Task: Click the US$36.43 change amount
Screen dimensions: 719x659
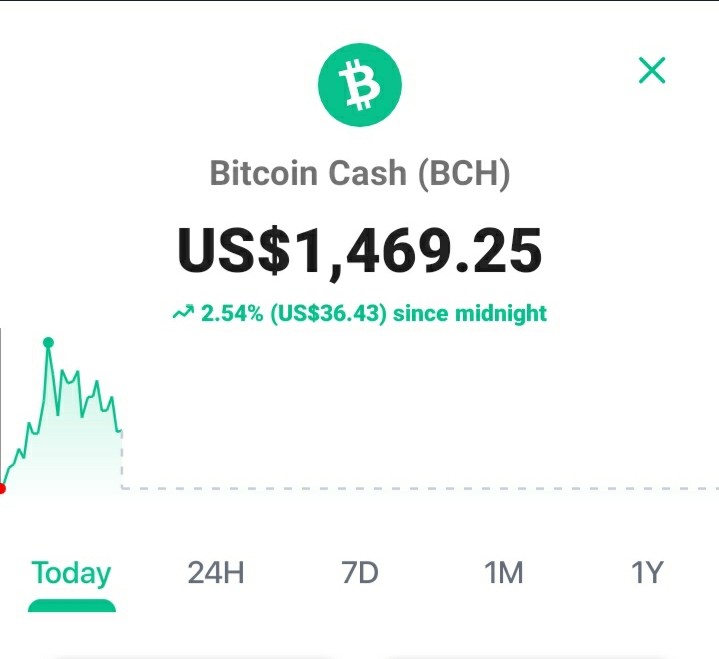Action: pos(328,313)
